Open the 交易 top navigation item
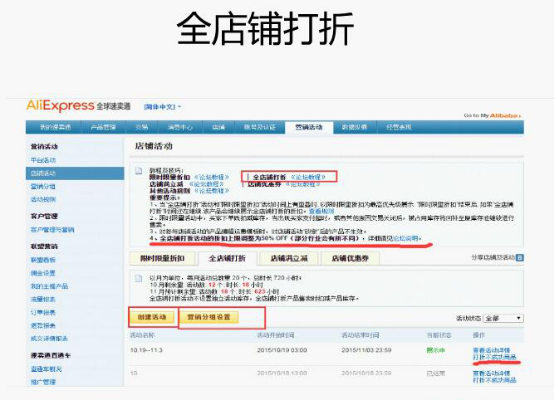The width and height of the screenshot is (555, 401). (142, 127)
